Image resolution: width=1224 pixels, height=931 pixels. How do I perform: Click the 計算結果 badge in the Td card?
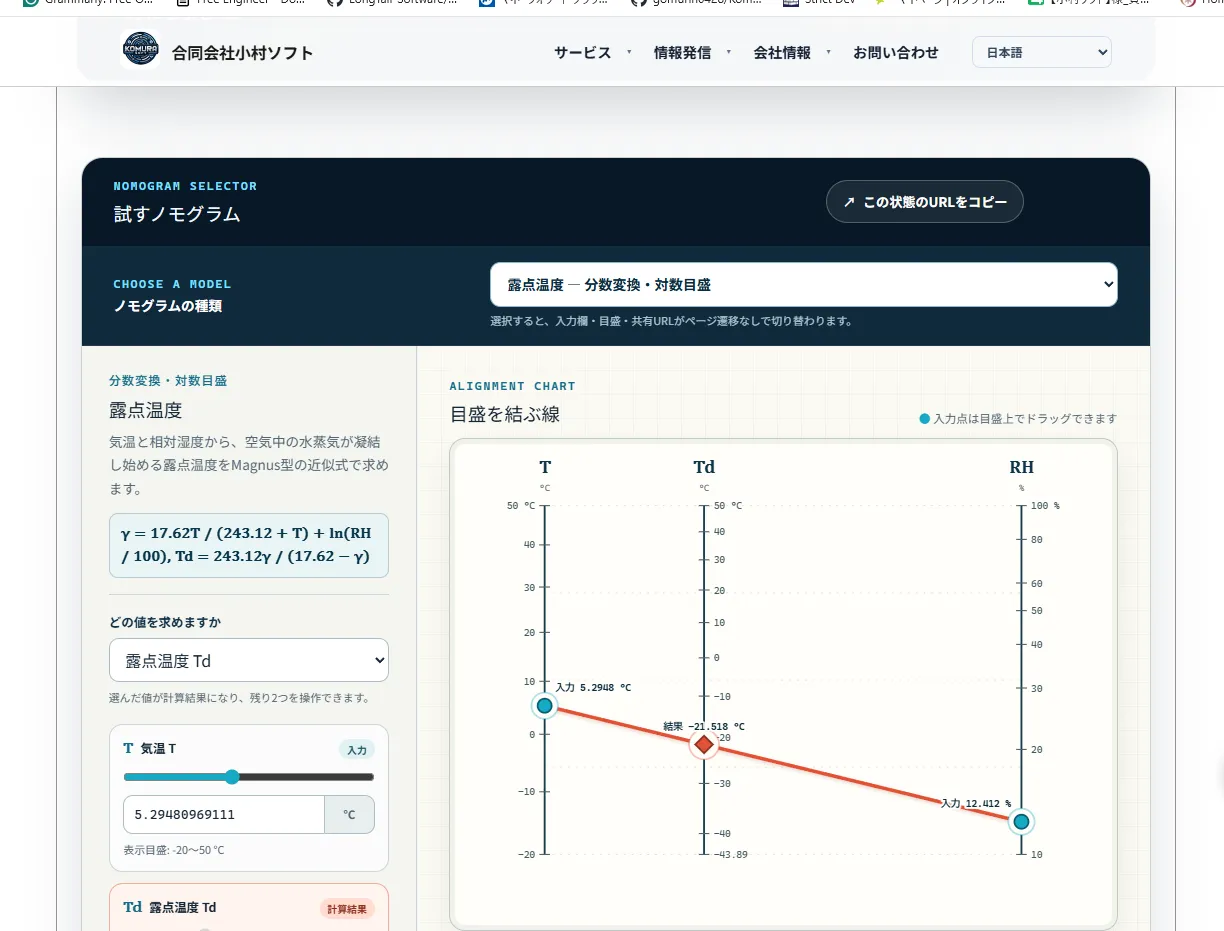pyautogui.click(x=348, y=908)
